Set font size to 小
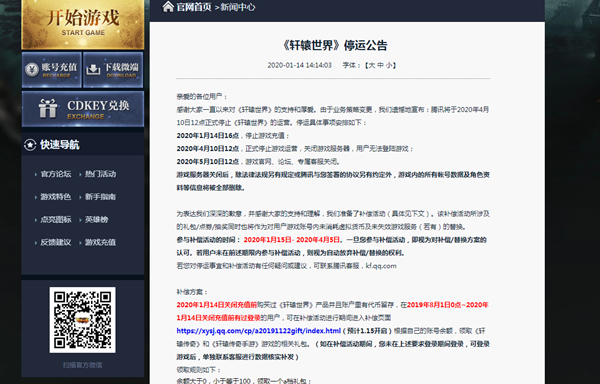Image resolution: width=600 pixels, height=384 pixels. tap(389, 65)
